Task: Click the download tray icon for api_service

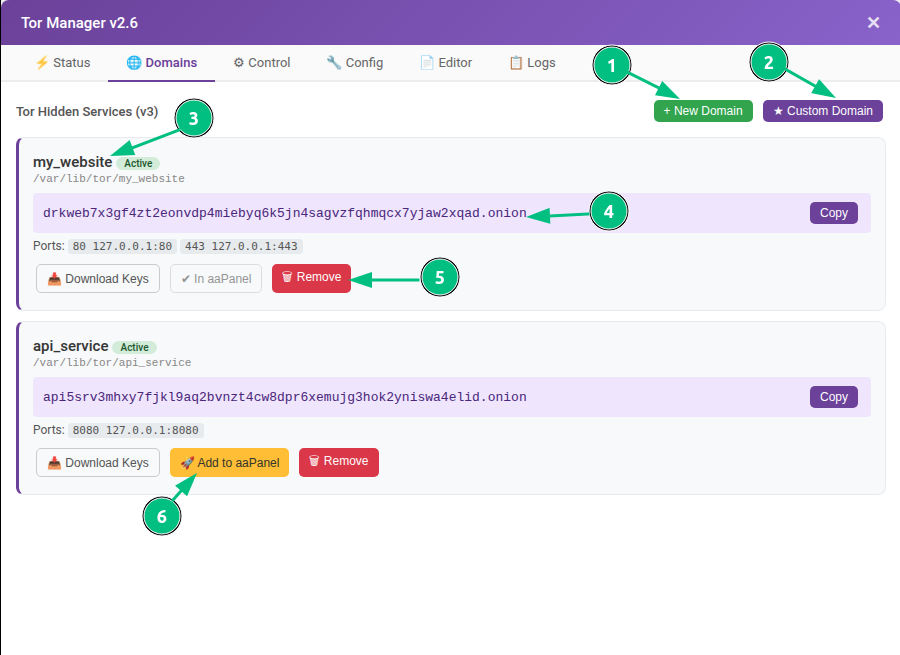Action: [54, 463]
